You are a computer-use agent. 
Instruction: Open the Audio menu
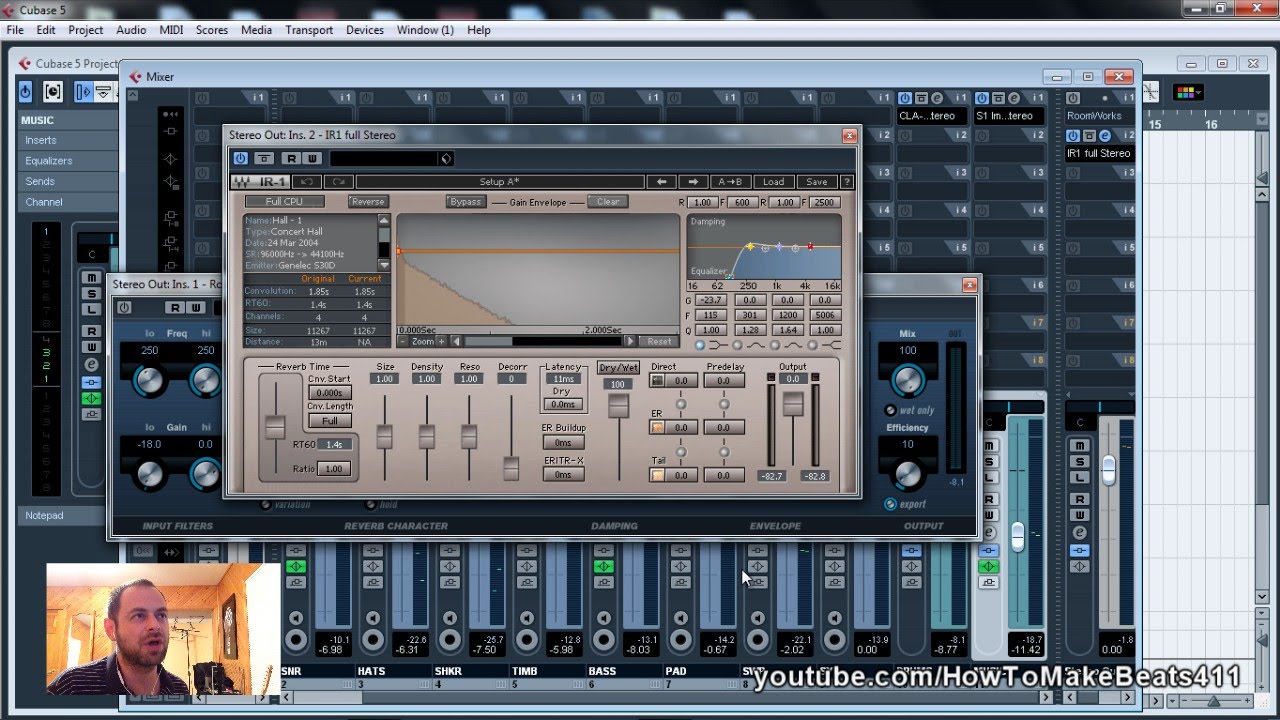click(131, 30)
